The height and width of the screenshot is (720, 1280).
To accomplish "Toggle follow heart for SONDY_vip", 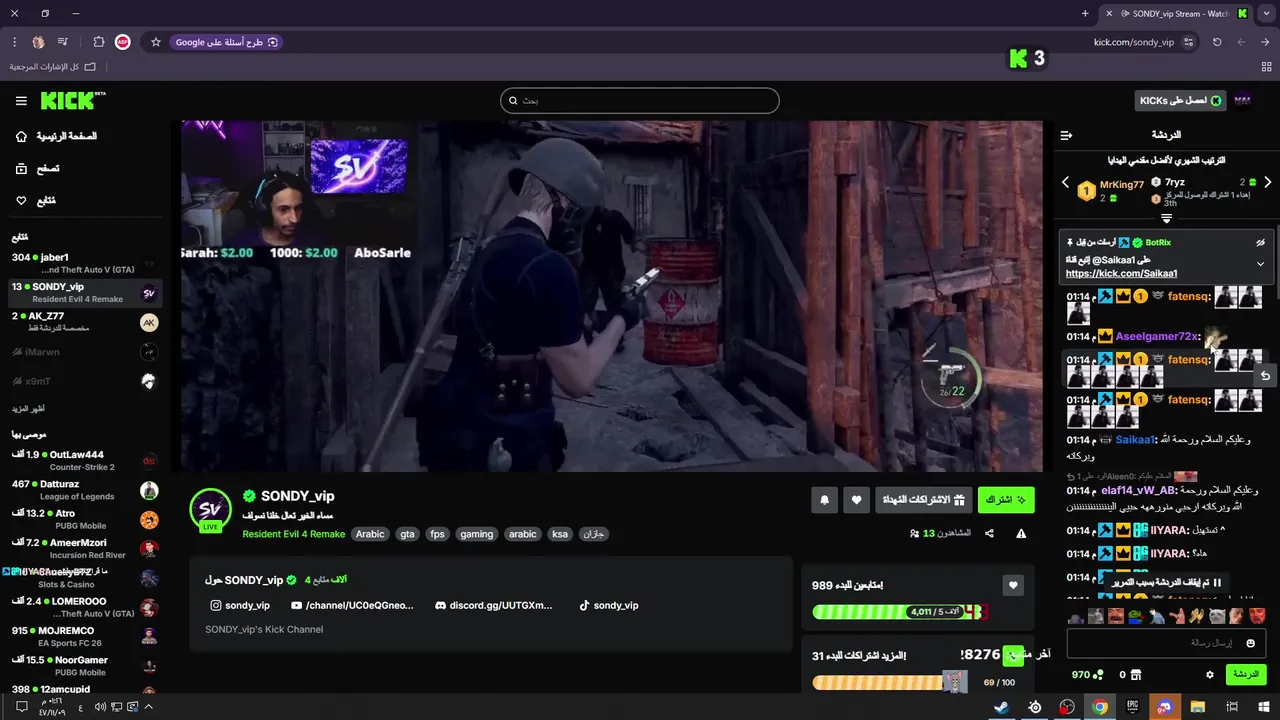I will point(856,500).
